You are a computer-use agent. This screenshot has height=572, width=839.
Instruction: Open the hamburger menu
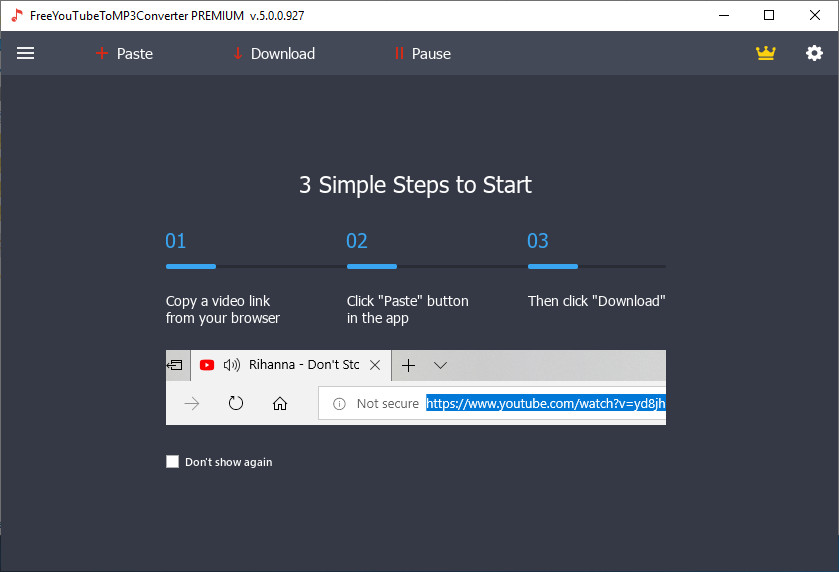(x=25, y=53)
